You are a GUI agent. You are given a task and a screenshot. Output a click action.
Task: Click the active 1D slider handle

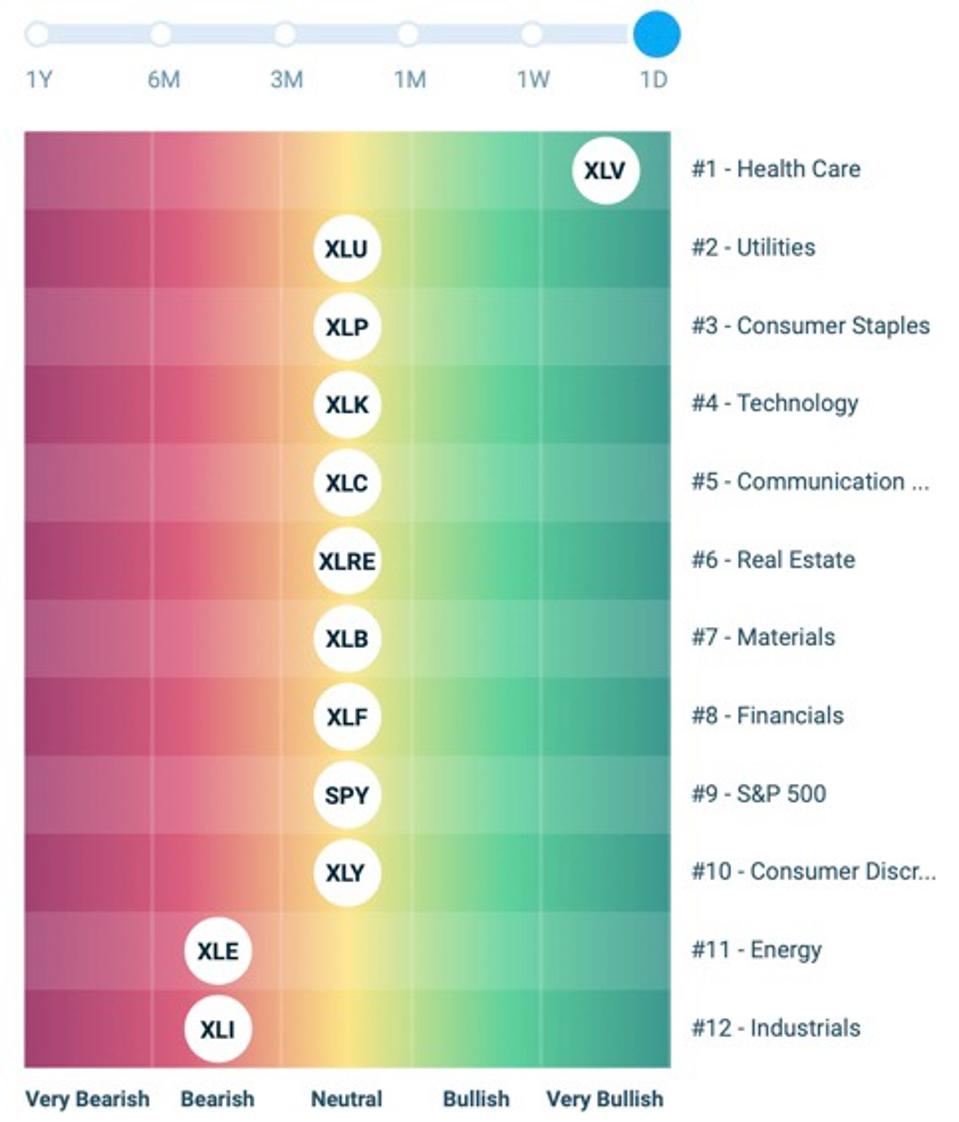pos(656,34)
